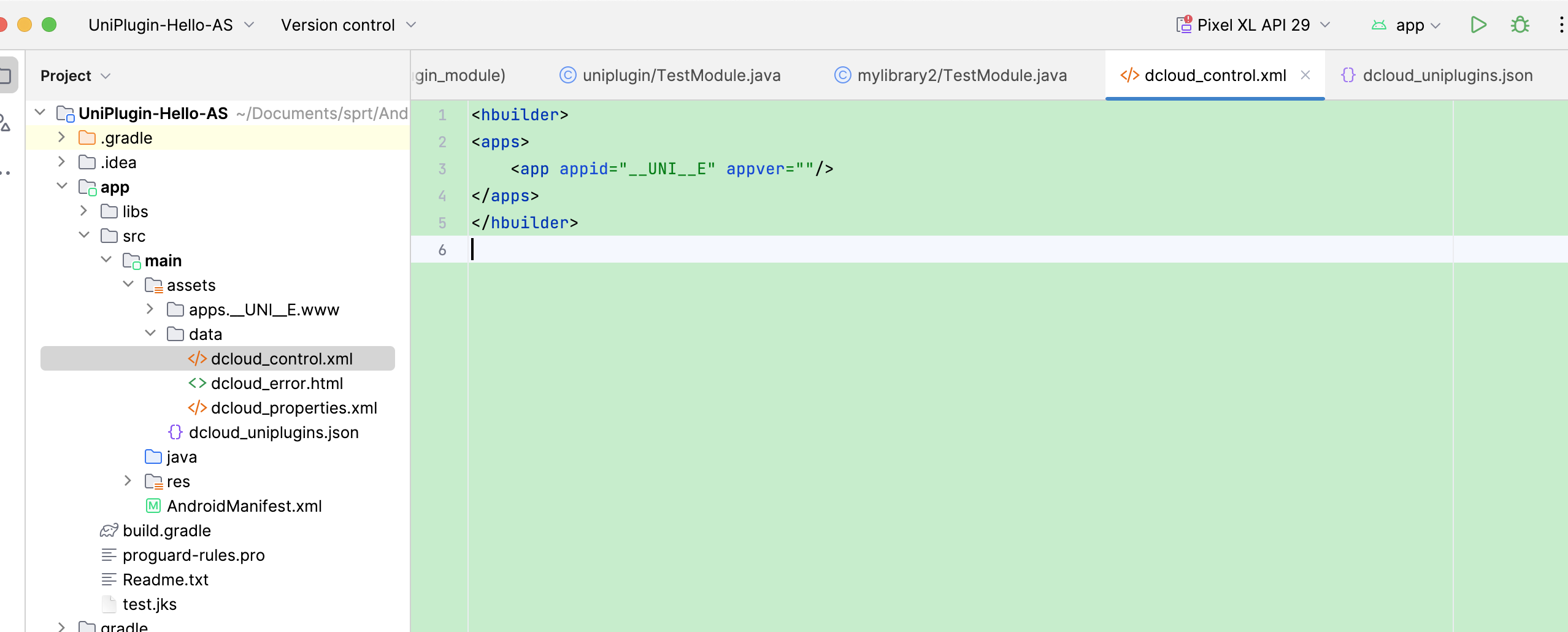
Task: Expand the .gradle folder
Action: coord(61,137)
